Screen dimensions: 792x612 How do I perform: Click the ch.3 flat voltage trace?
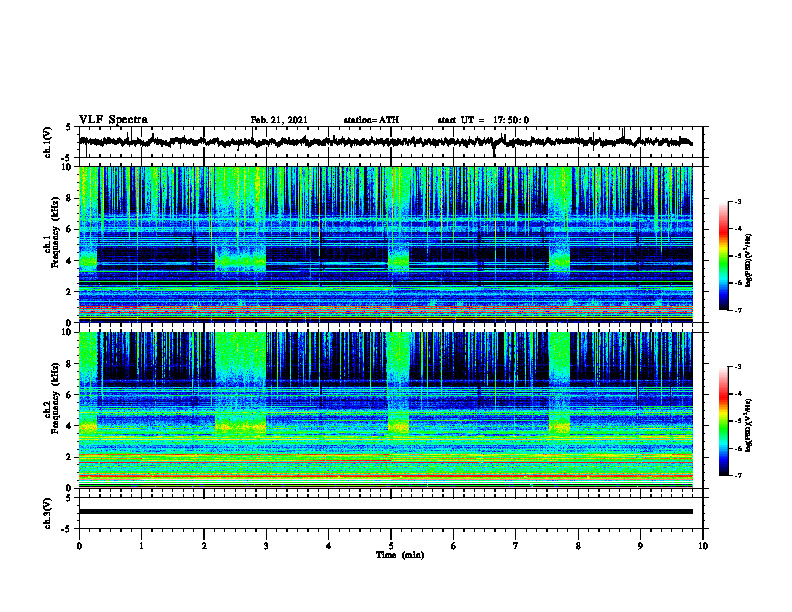[x=385, y=512]
